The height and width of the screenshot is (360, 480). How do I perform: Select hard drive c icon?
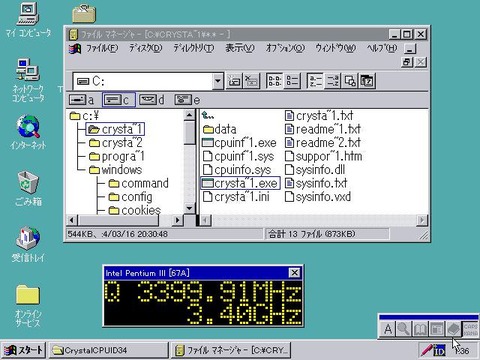(119, 100)
